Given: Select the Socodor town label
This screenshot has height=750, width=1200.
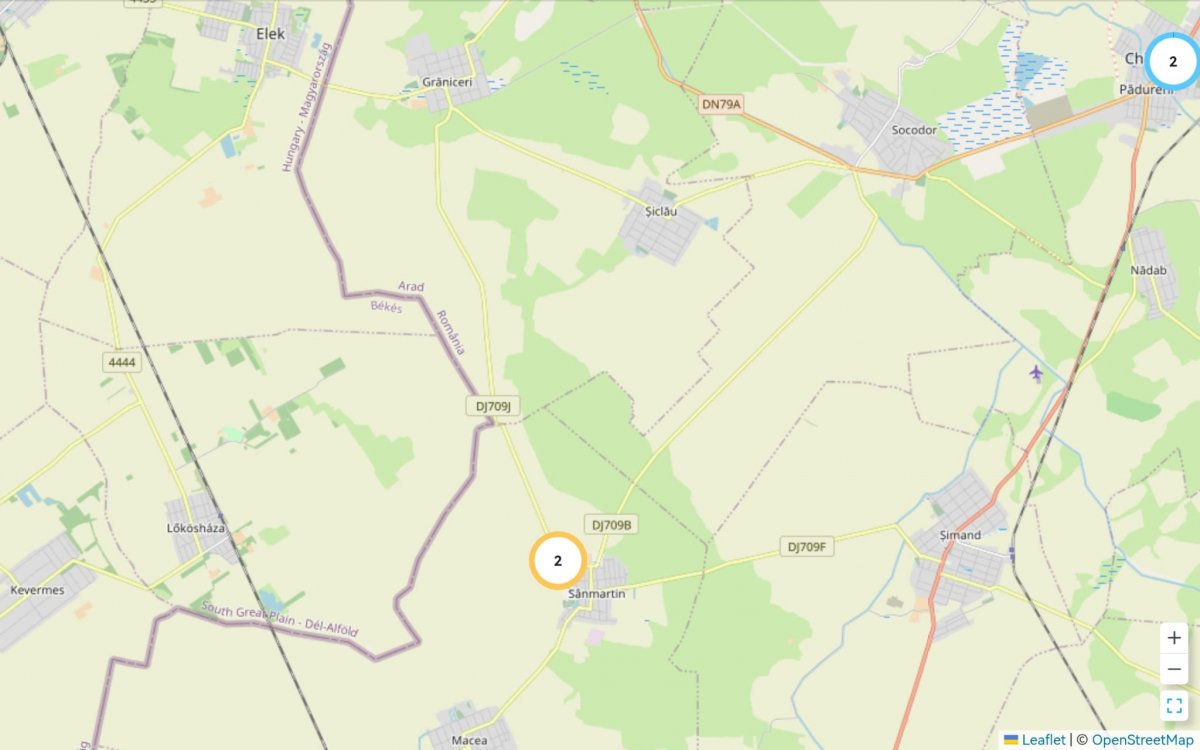Looking at the screenshot, I should pos(914,130).
